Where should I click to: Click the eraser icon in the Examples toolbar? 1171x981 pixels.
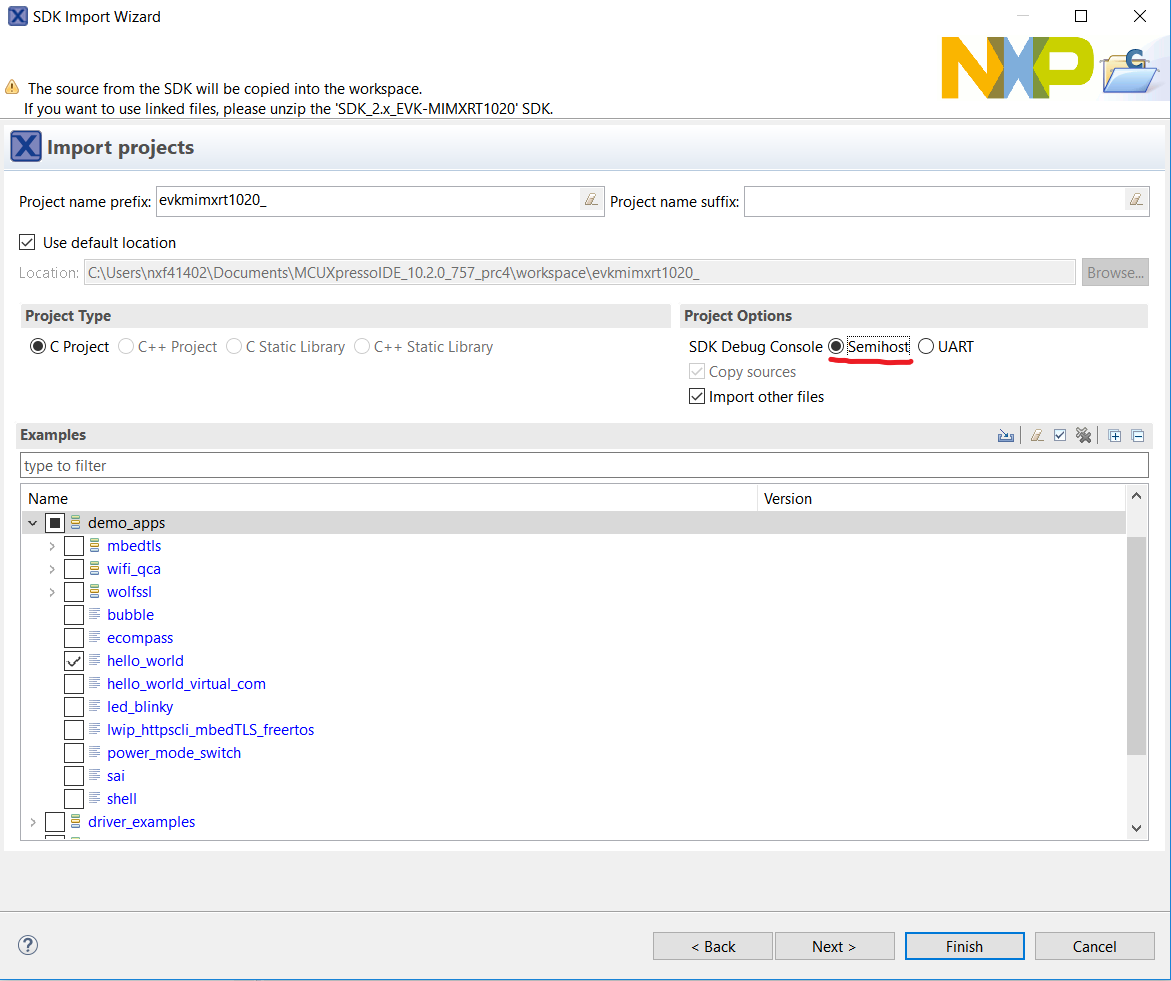(1037, 435)
